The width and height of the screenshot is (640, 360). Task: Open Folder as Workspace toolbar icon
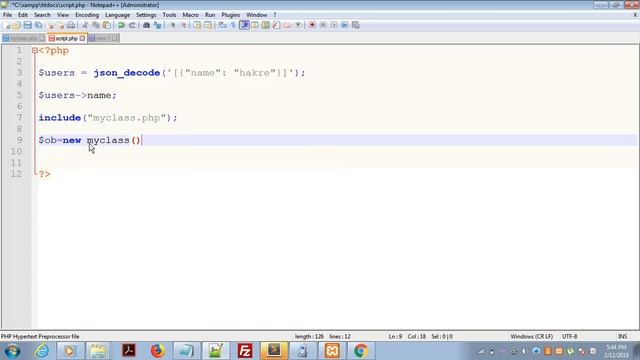point(287,25)
